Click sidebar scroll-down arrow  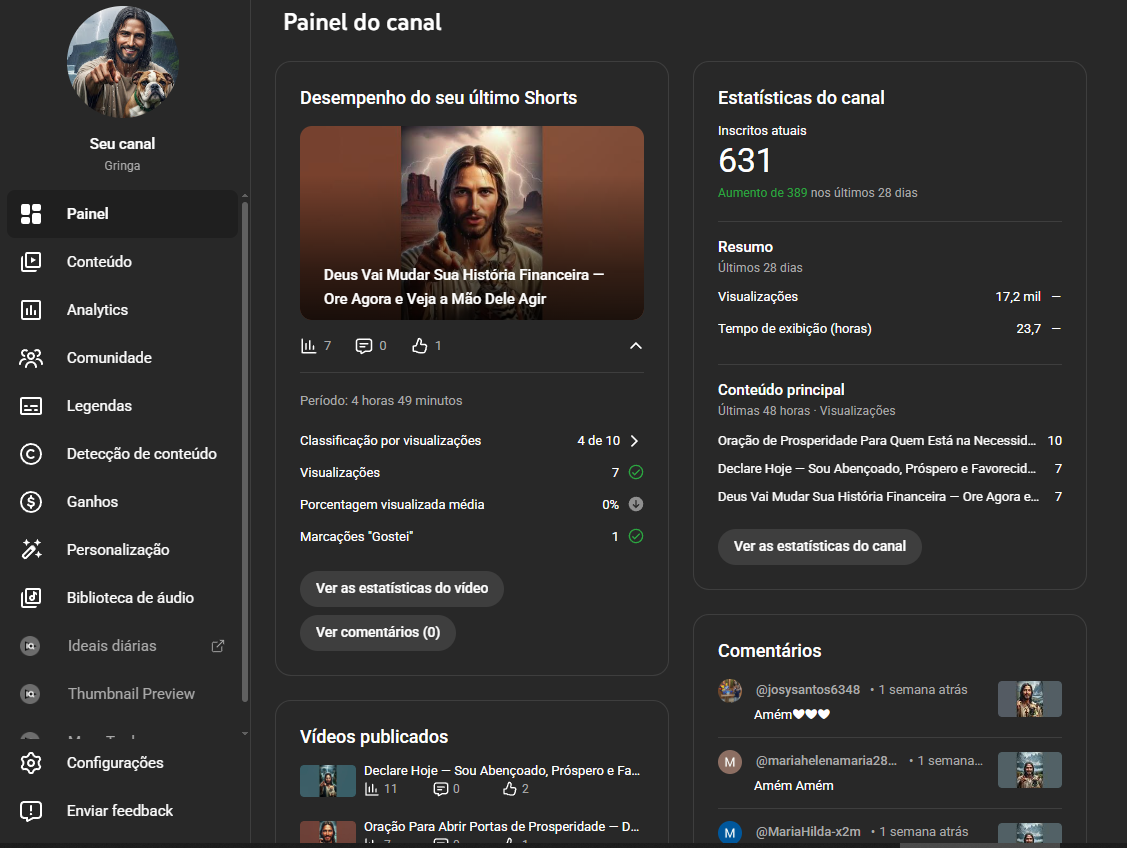245,733
